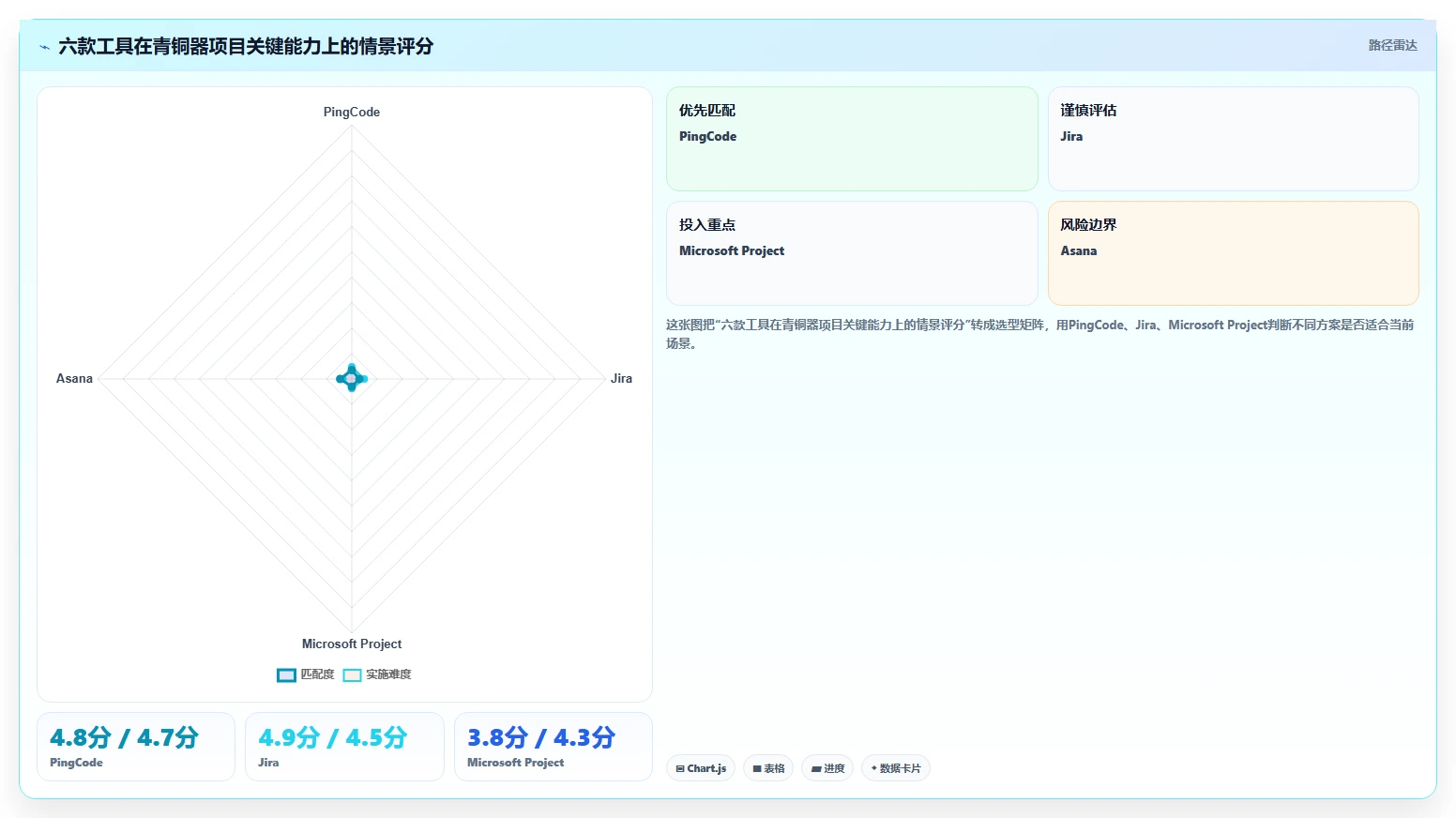Click the Microsoft Project 3.8分 / 4.3分 score
Image resolution: width=1456 pixels, height=818 pixels.
point(554,747)
